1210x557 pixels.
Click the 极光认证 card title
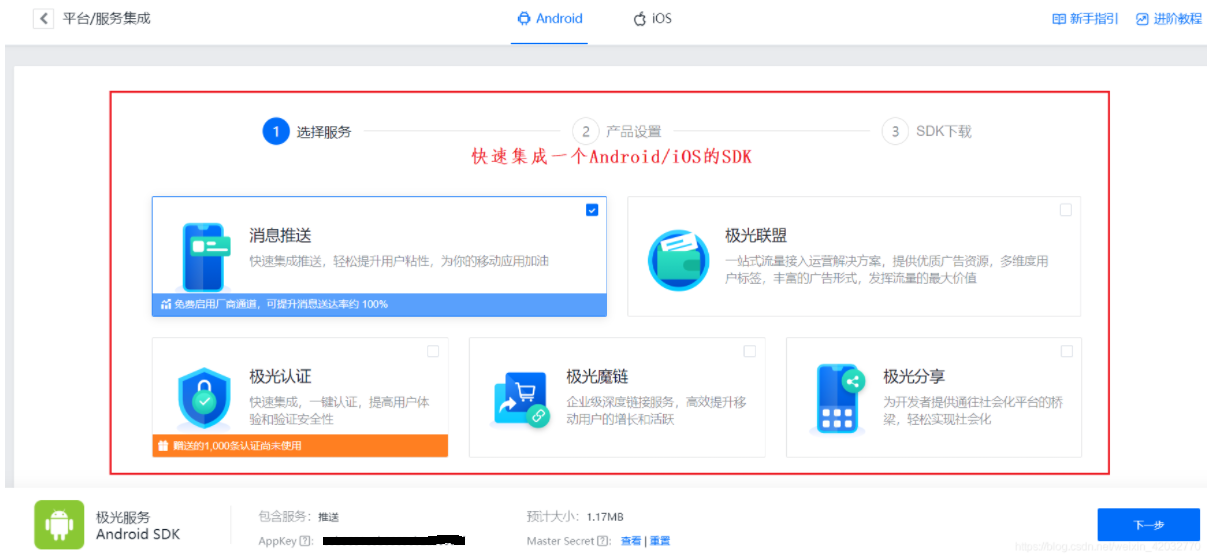click(280, 377)
